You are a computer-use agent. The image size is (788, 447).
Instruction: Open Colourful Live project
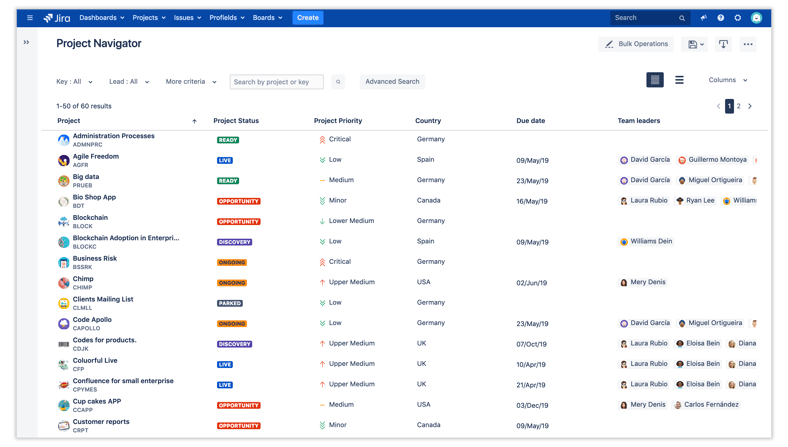[94, 361]
